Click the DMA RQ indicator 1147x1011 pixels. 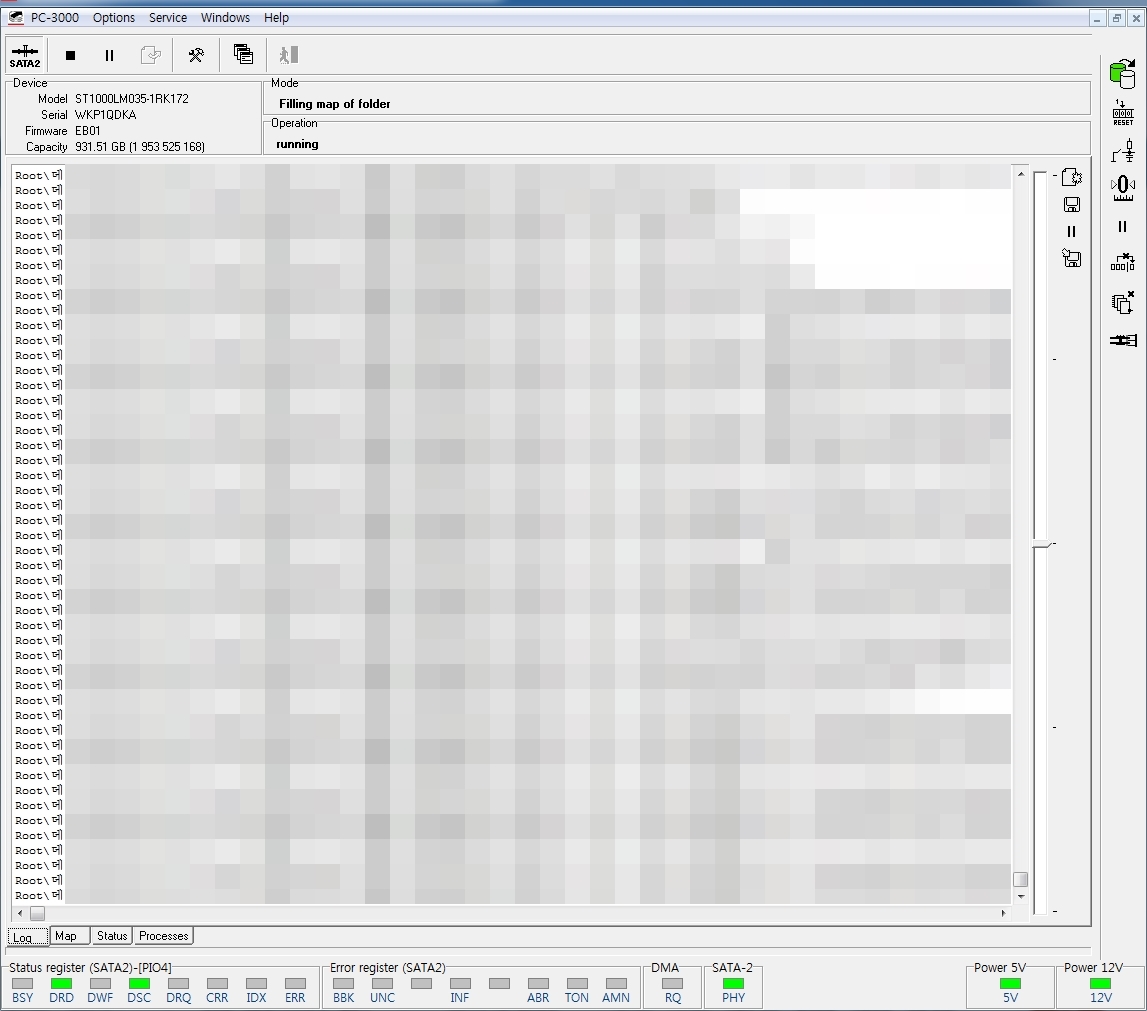(x=672, y=984)
